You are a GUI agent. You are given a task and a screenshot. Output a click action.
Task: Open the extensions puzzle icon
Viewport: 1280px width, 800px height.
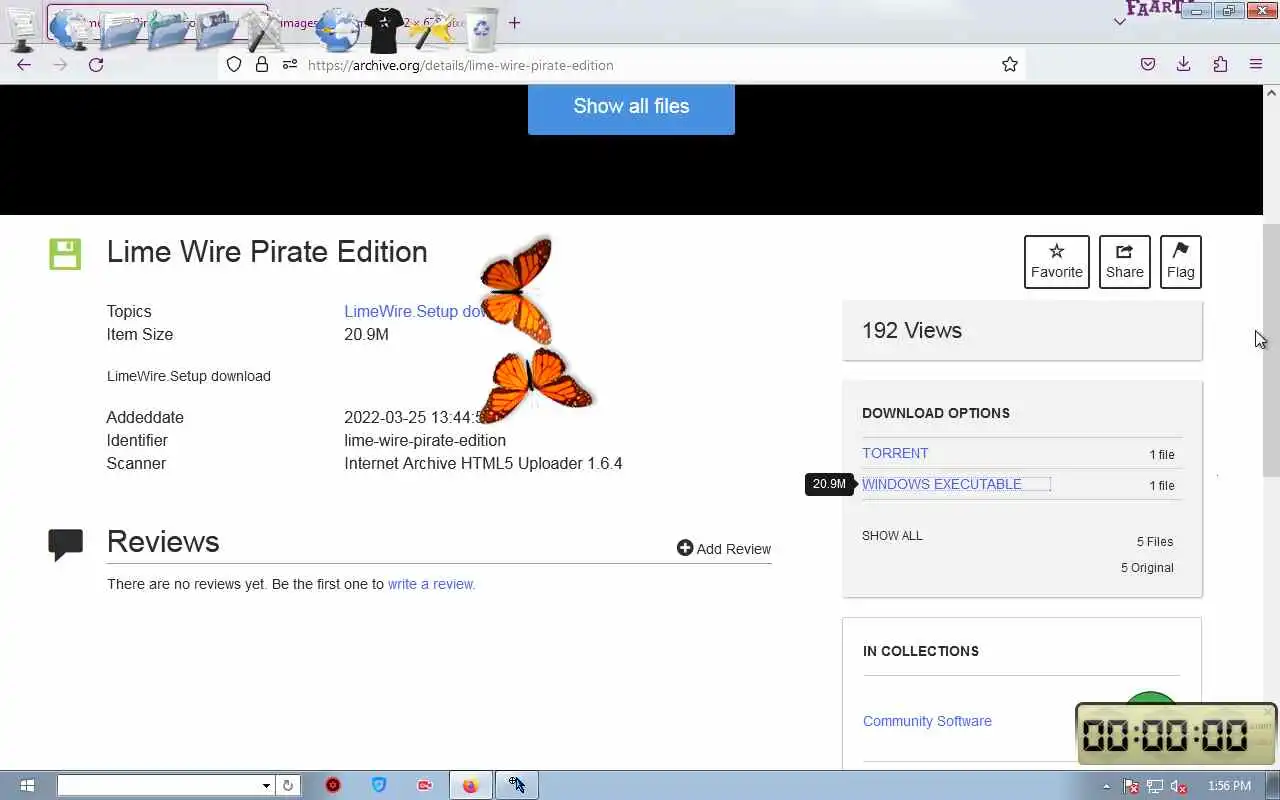pos(1220,65)
